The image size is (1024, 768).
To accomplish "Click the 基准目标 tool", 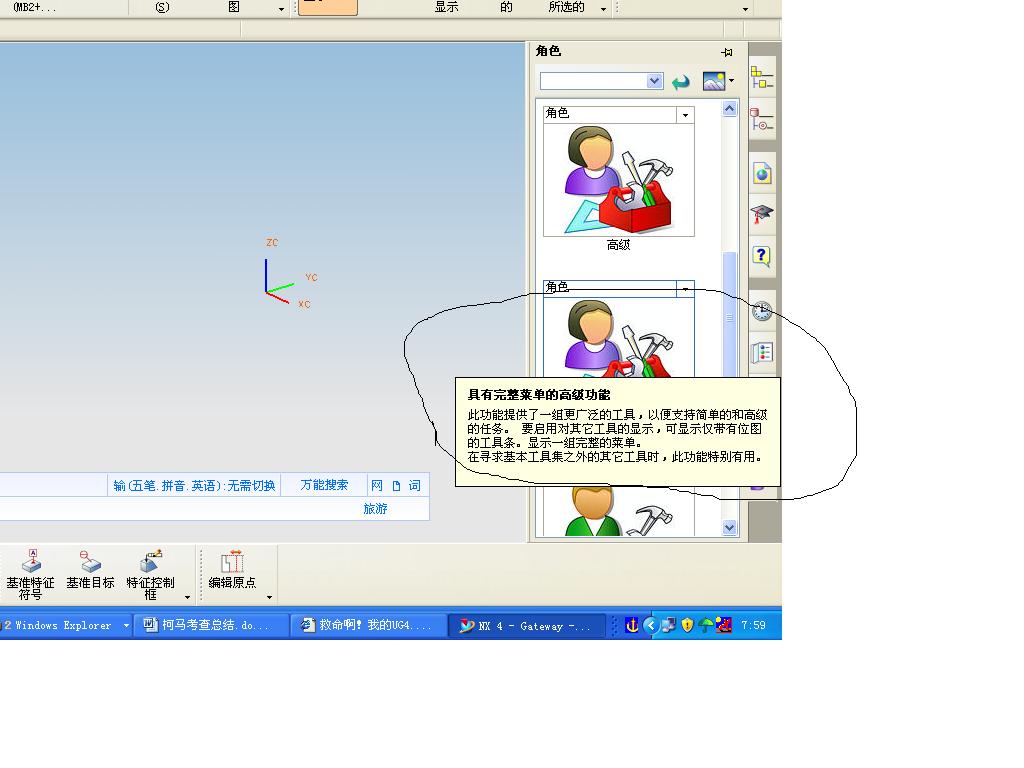I will [90, 570].
